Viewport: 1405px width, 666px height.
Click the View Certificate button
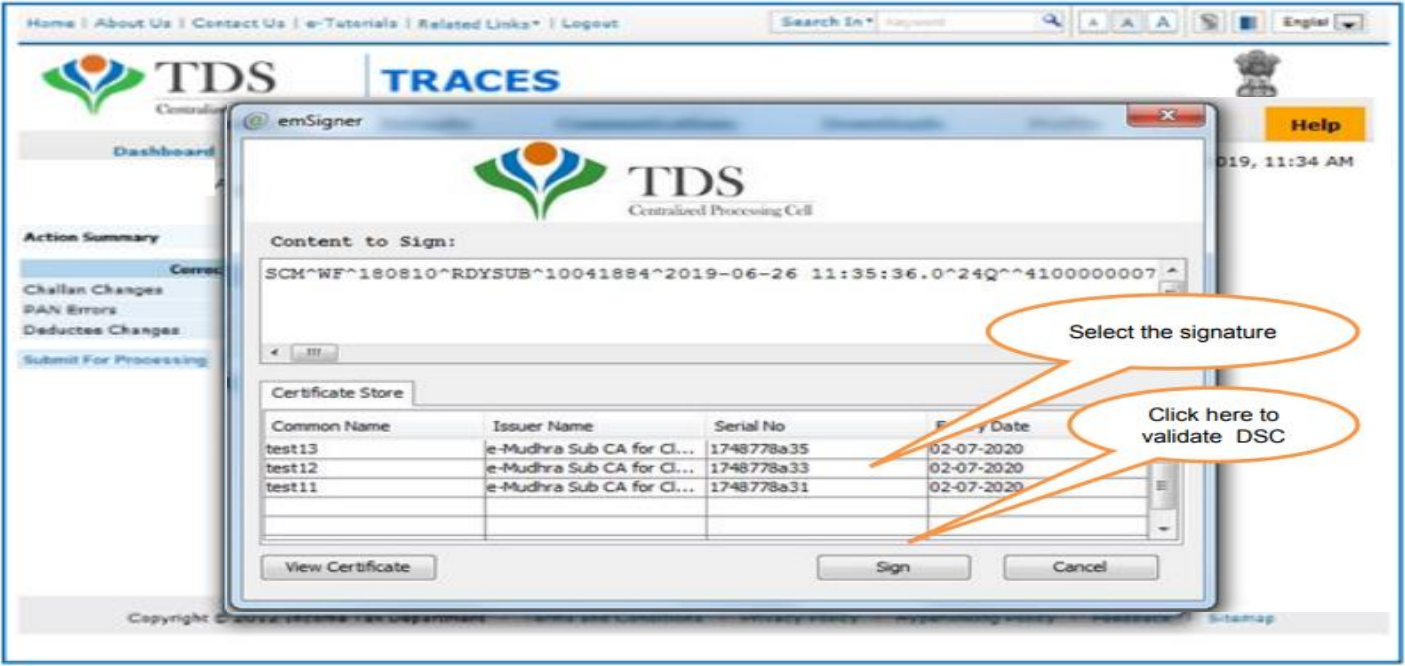click(x=348, y=567)
